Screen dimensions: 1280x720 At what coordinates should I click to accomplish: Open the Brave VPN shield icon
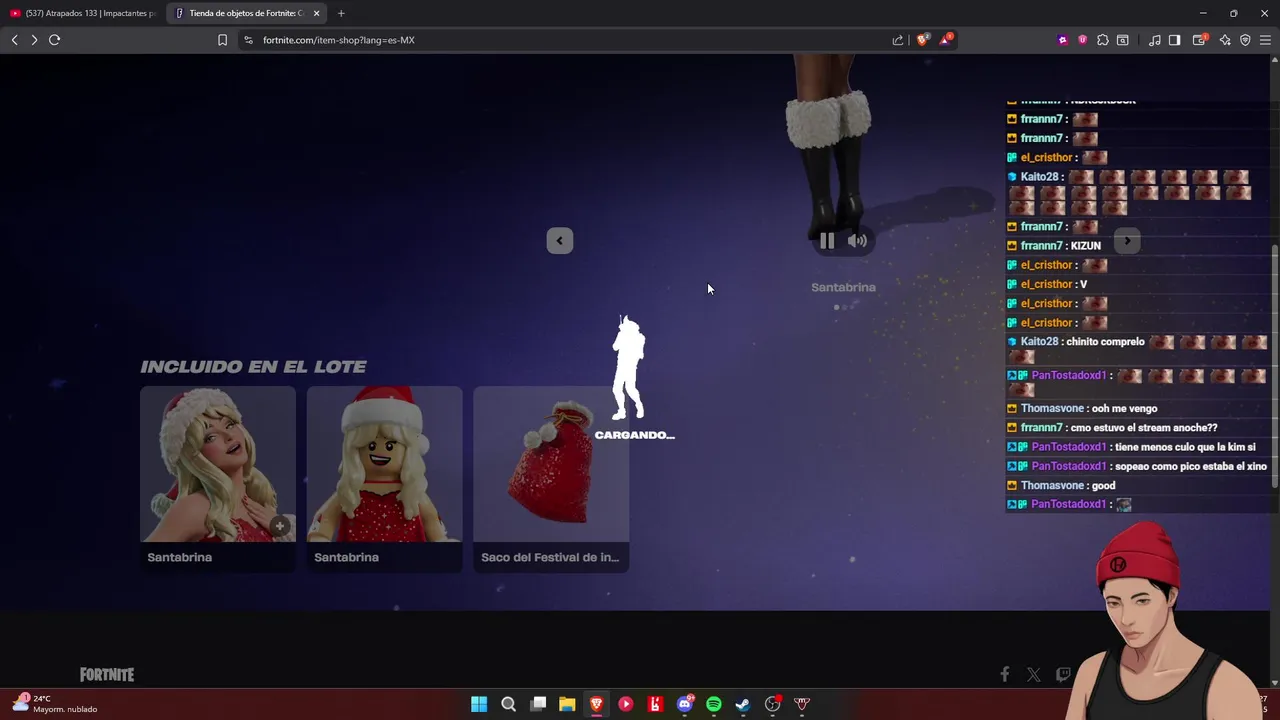coord(1245,40)
